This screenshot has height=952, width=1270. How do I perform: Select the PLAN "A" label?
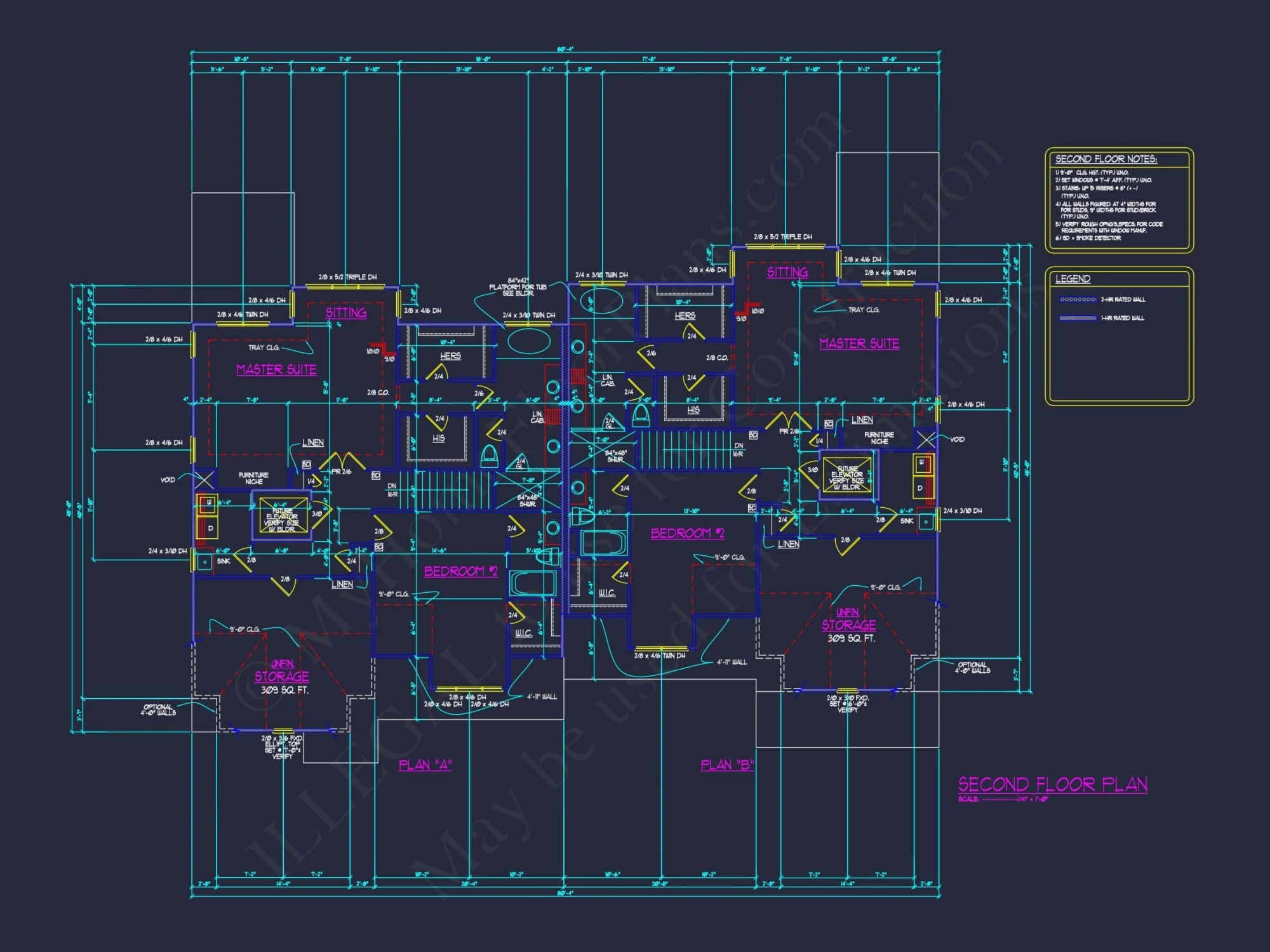pyautogui.click(x=425, y=765)
